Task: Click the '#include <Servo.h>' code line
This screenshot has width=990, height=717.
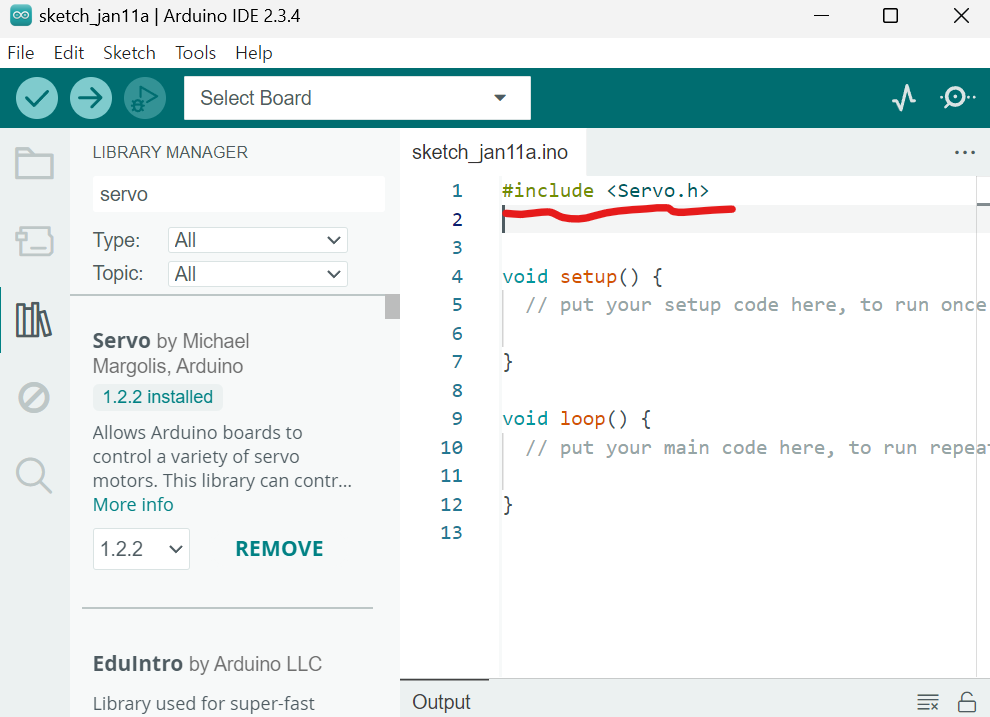Action: point(605,191)
